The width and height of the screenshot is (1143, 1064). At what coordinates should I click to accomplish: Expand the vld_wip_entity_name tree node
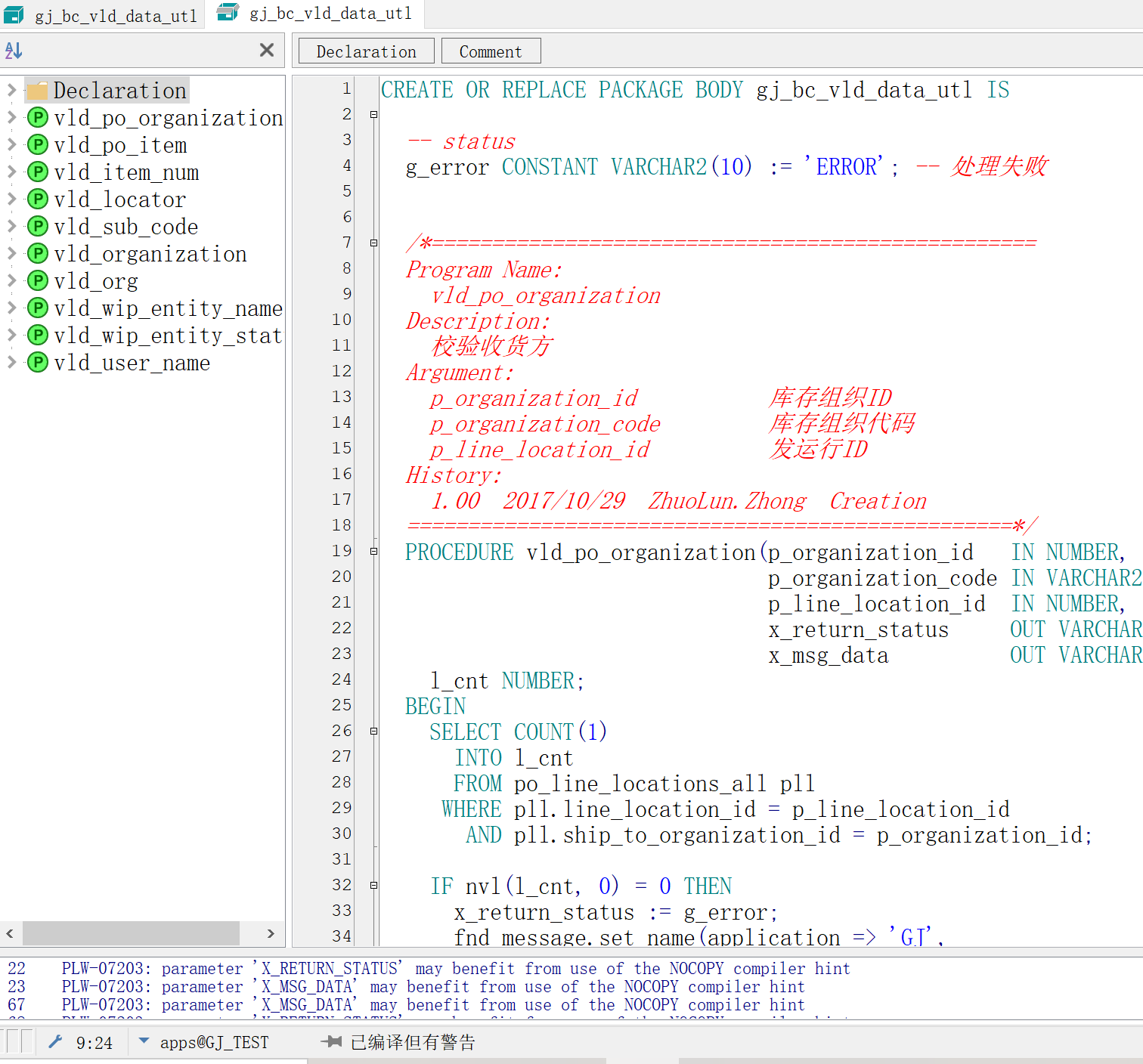[11, 308]
